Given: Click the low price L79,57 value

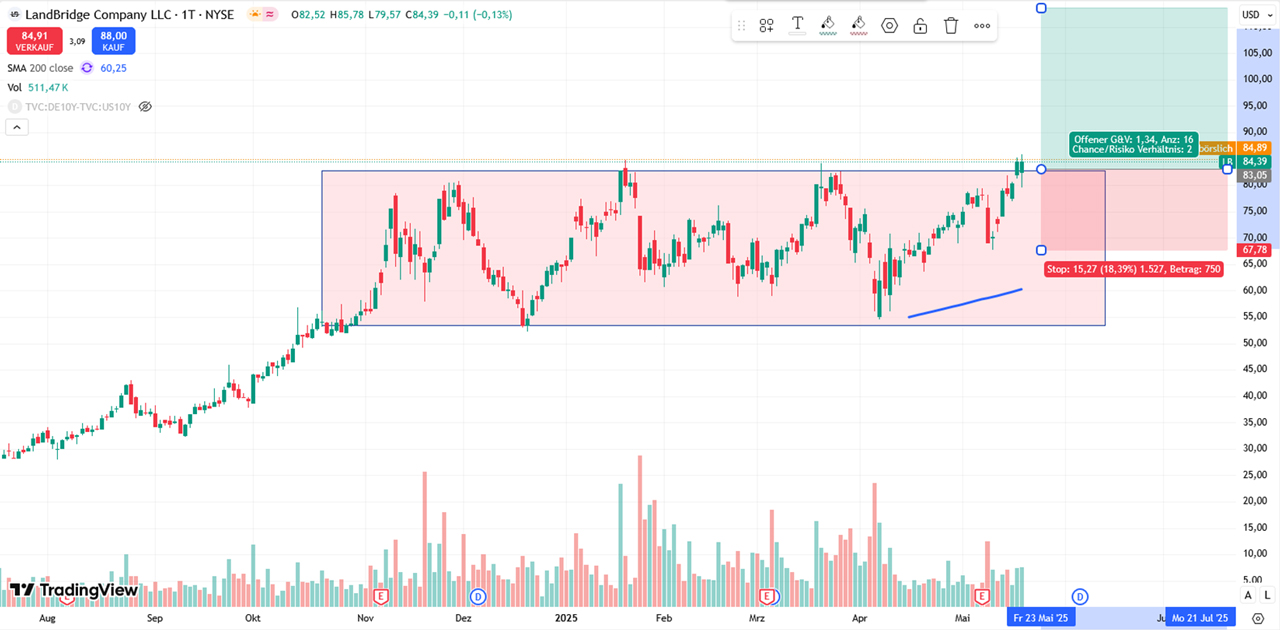Looking at the screenshot, I should (385, 15).
